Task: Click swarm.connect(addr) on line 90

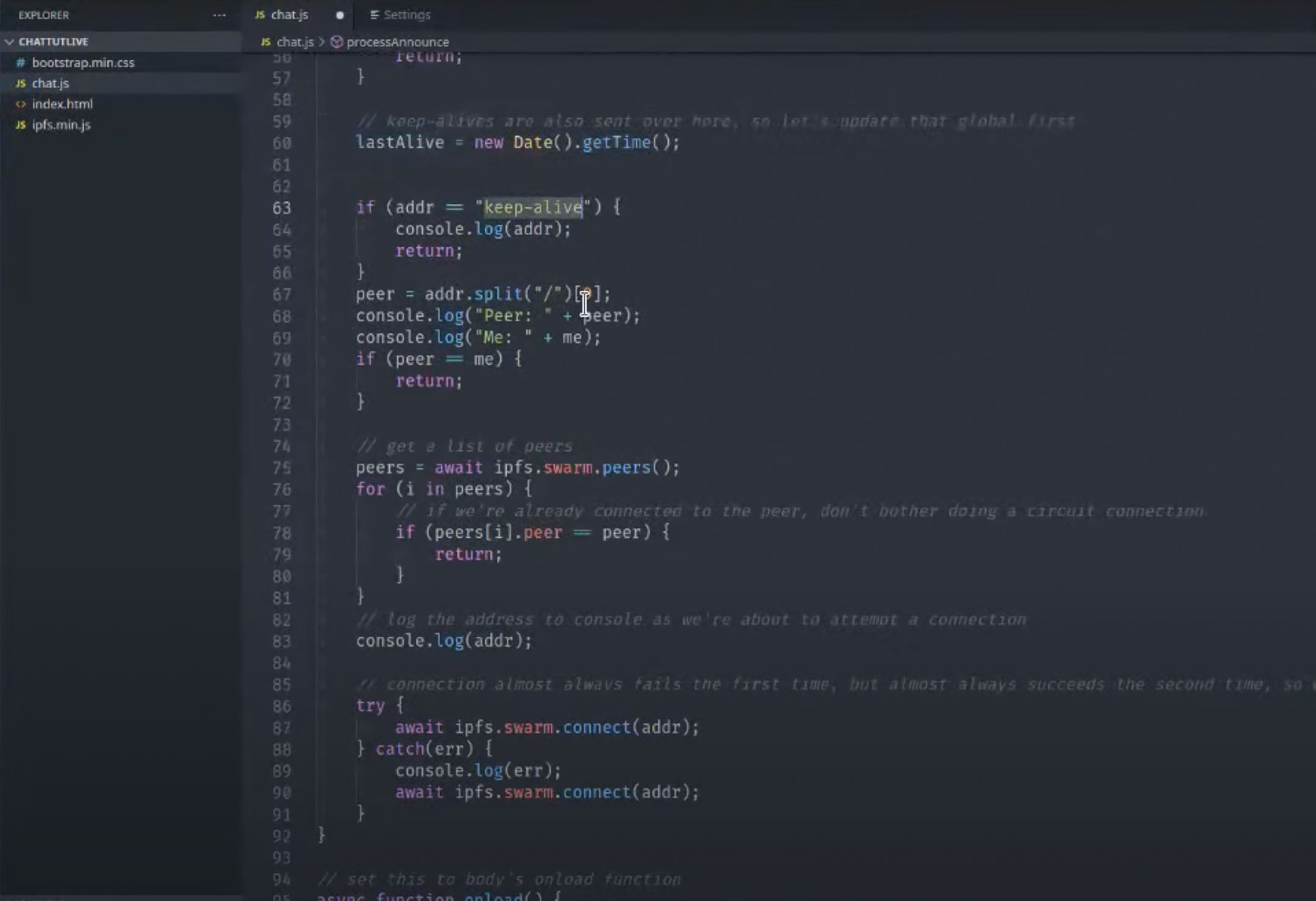Action: pos(601,792)
